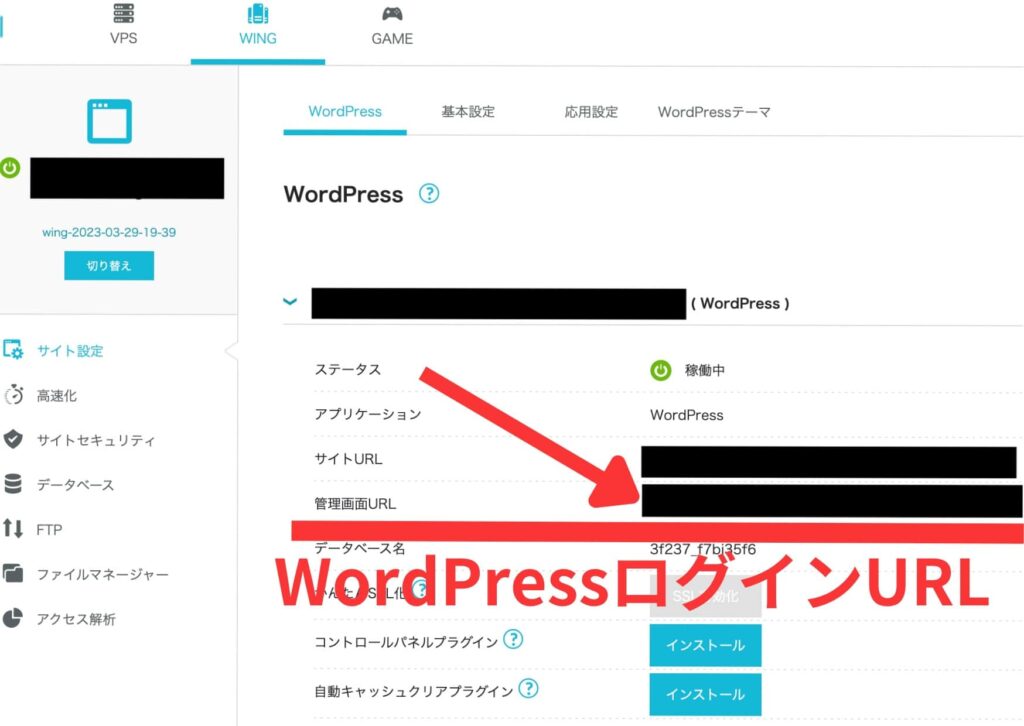The height and width of the screenshot is (726, 1024).
Task: Open アクセス解析 in the sidebar
Action: [76, 619]
